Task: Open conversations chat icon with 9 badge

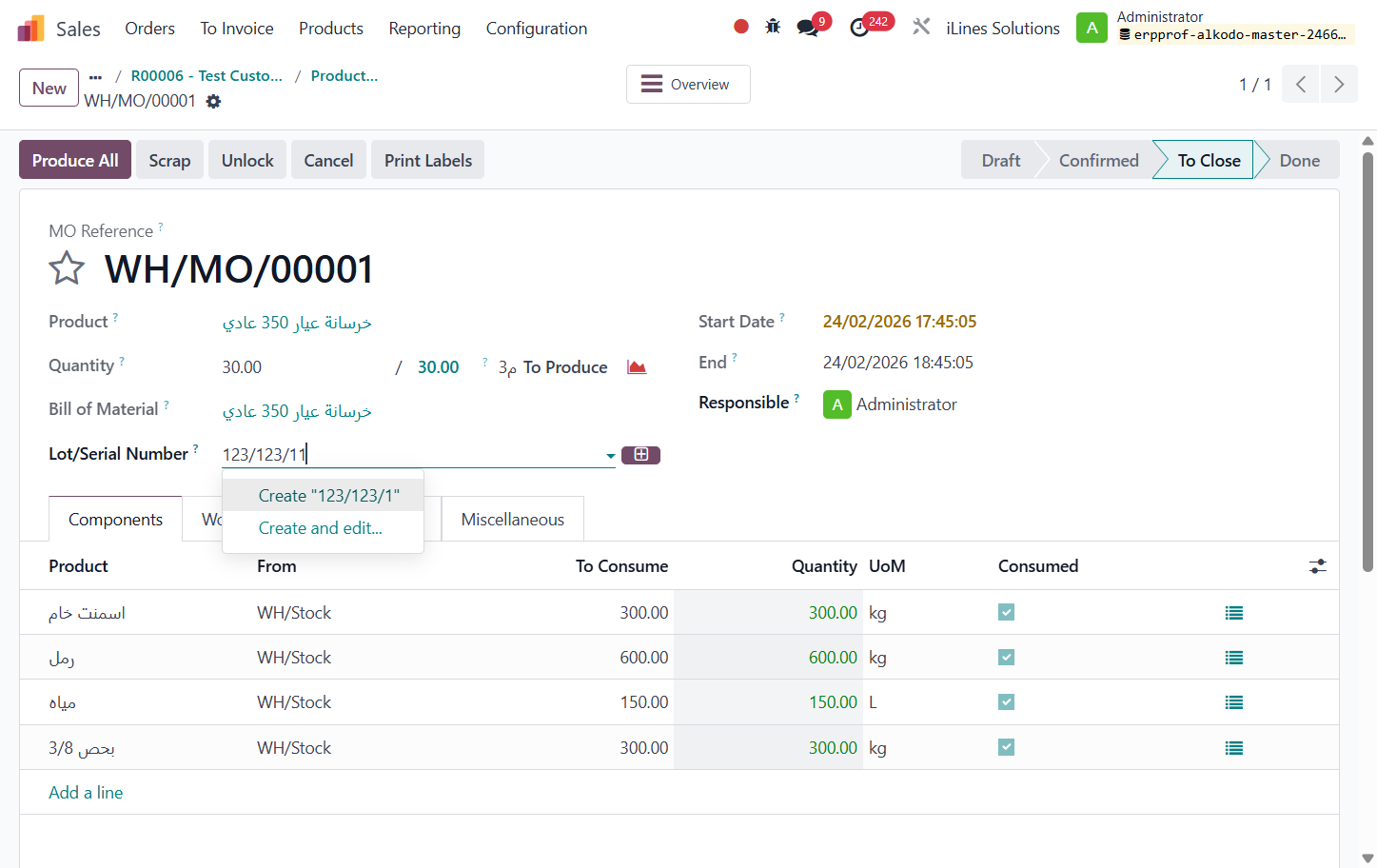Action: point(808,28)
